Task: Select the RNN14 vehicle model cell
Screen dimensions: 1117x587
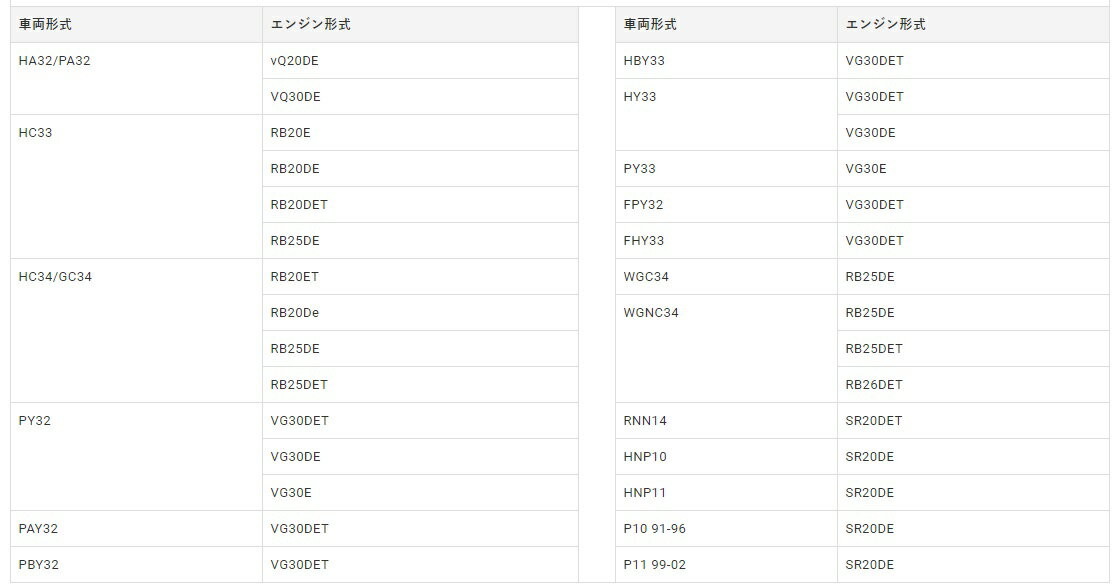Action: pos(645,421)
